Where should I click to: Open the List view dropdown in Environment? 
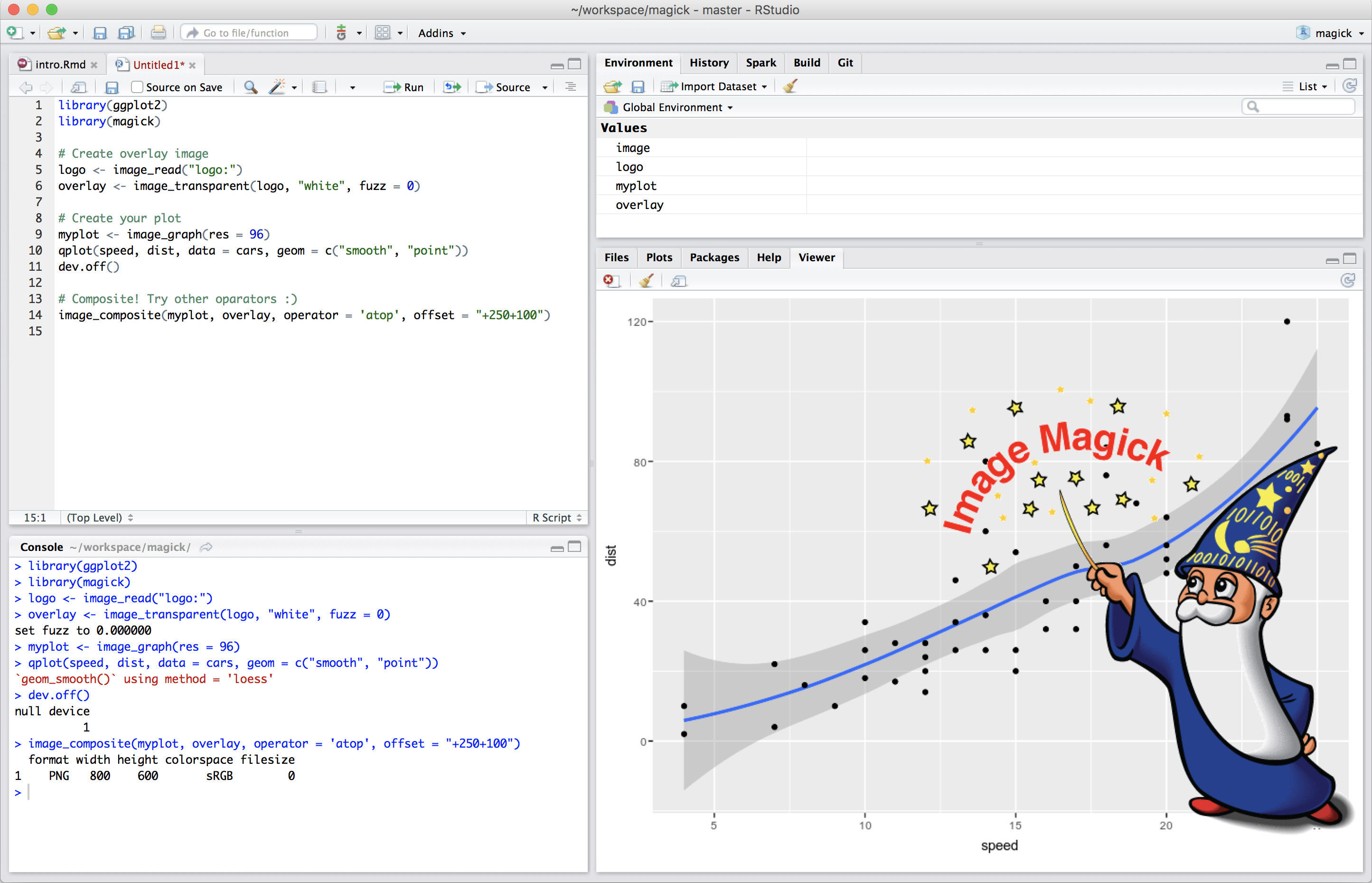tap(1305, 86)
